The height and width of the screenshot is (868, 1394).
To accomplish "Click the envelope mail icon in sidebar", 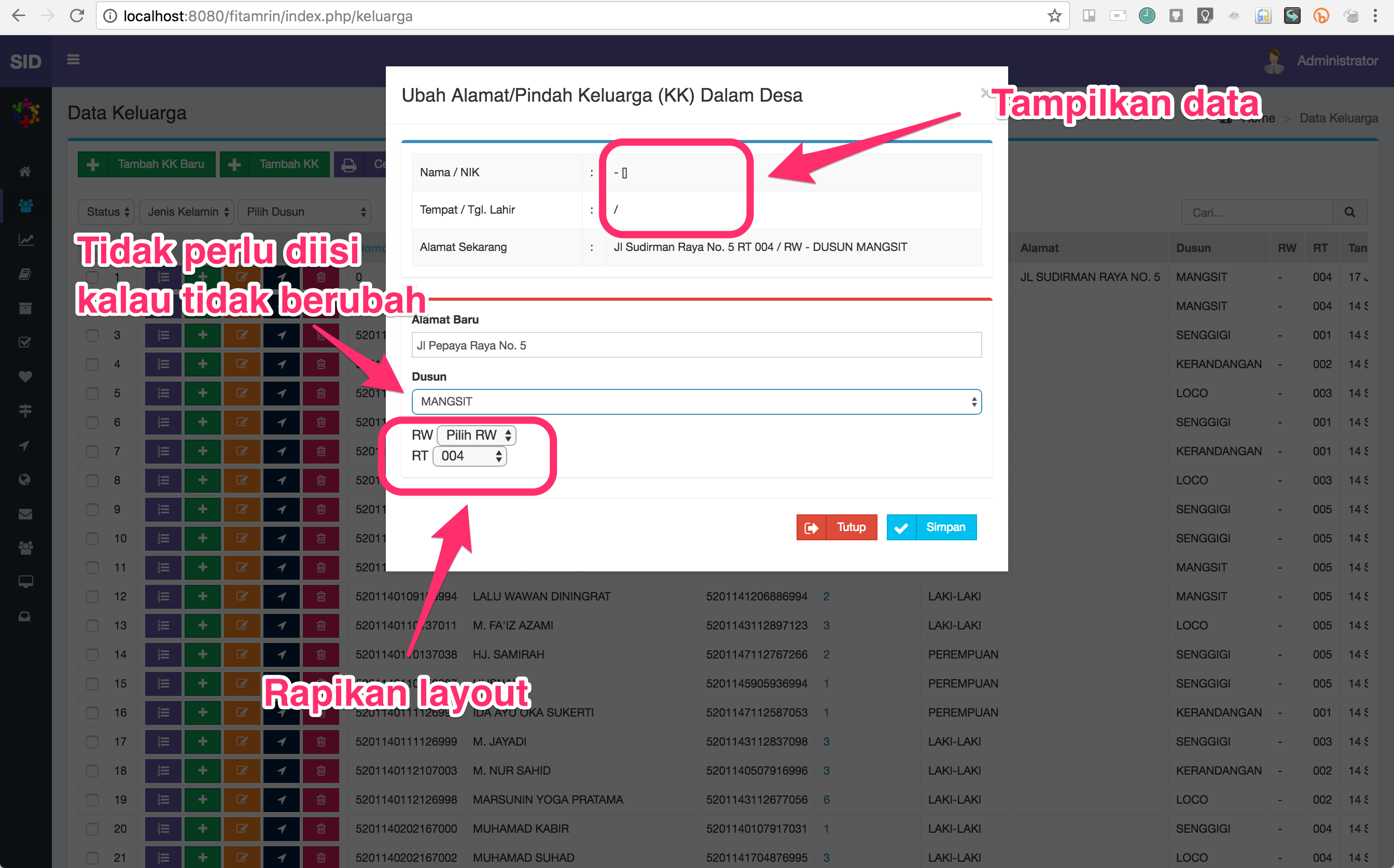I will coord(25,514).
